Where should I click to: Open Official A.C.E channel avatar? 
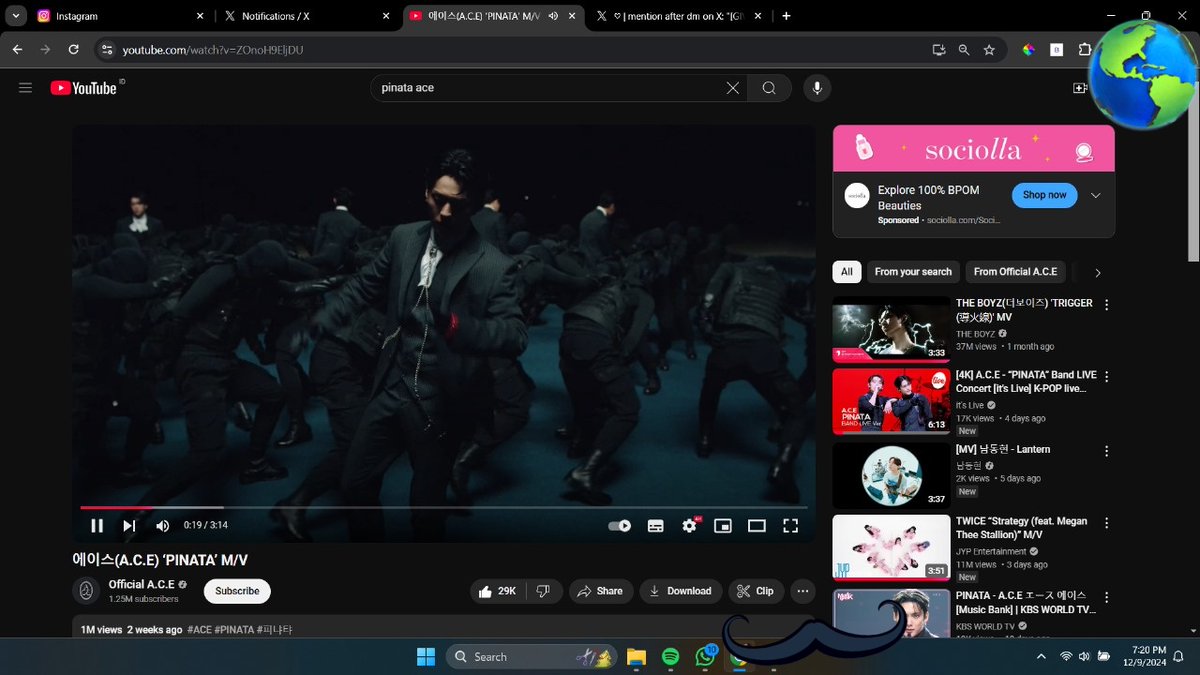click(x=86, y=591)
